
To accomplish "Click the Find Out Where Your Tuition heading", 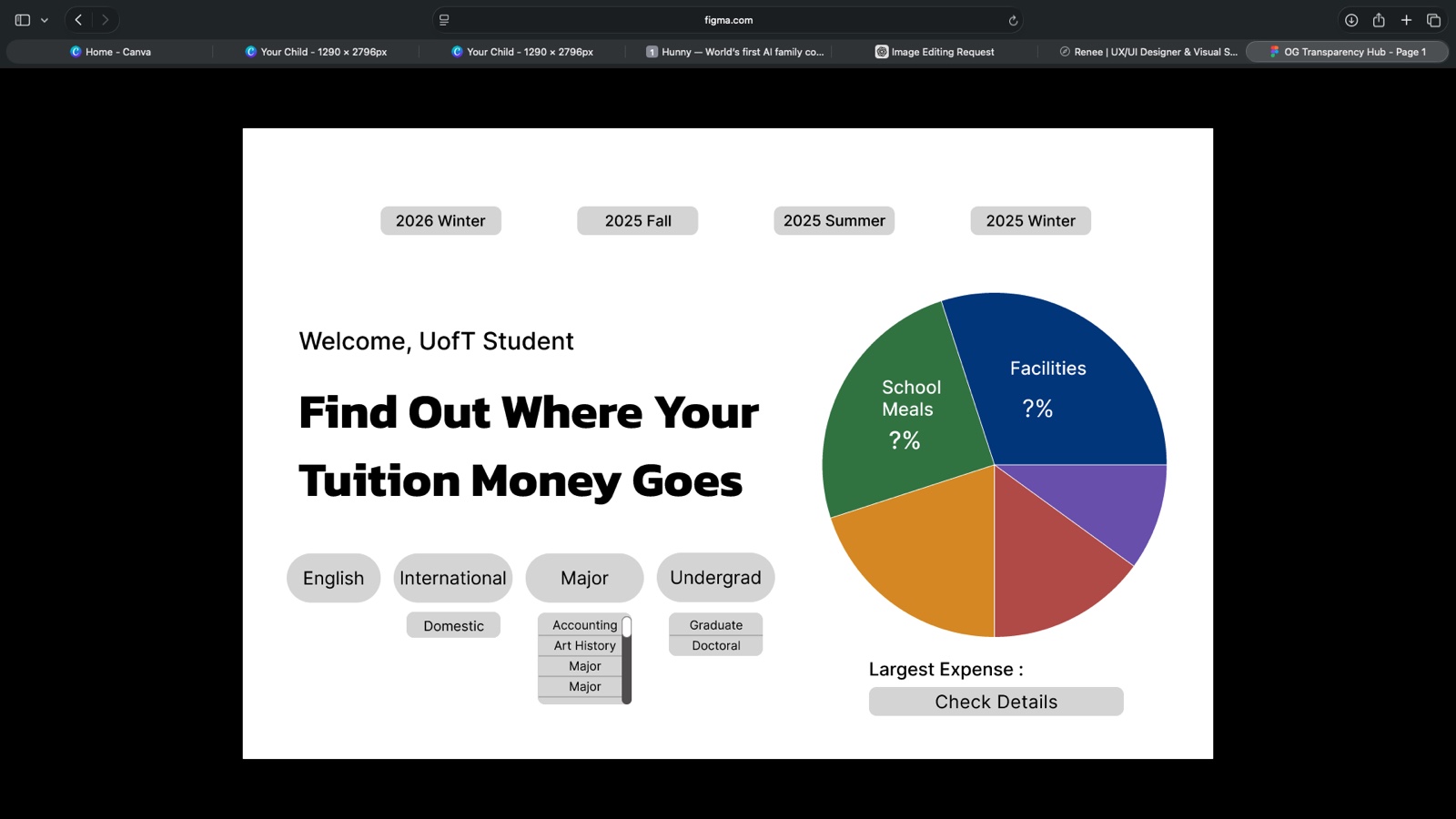I will pyautogui.click(x=529, y=447).
